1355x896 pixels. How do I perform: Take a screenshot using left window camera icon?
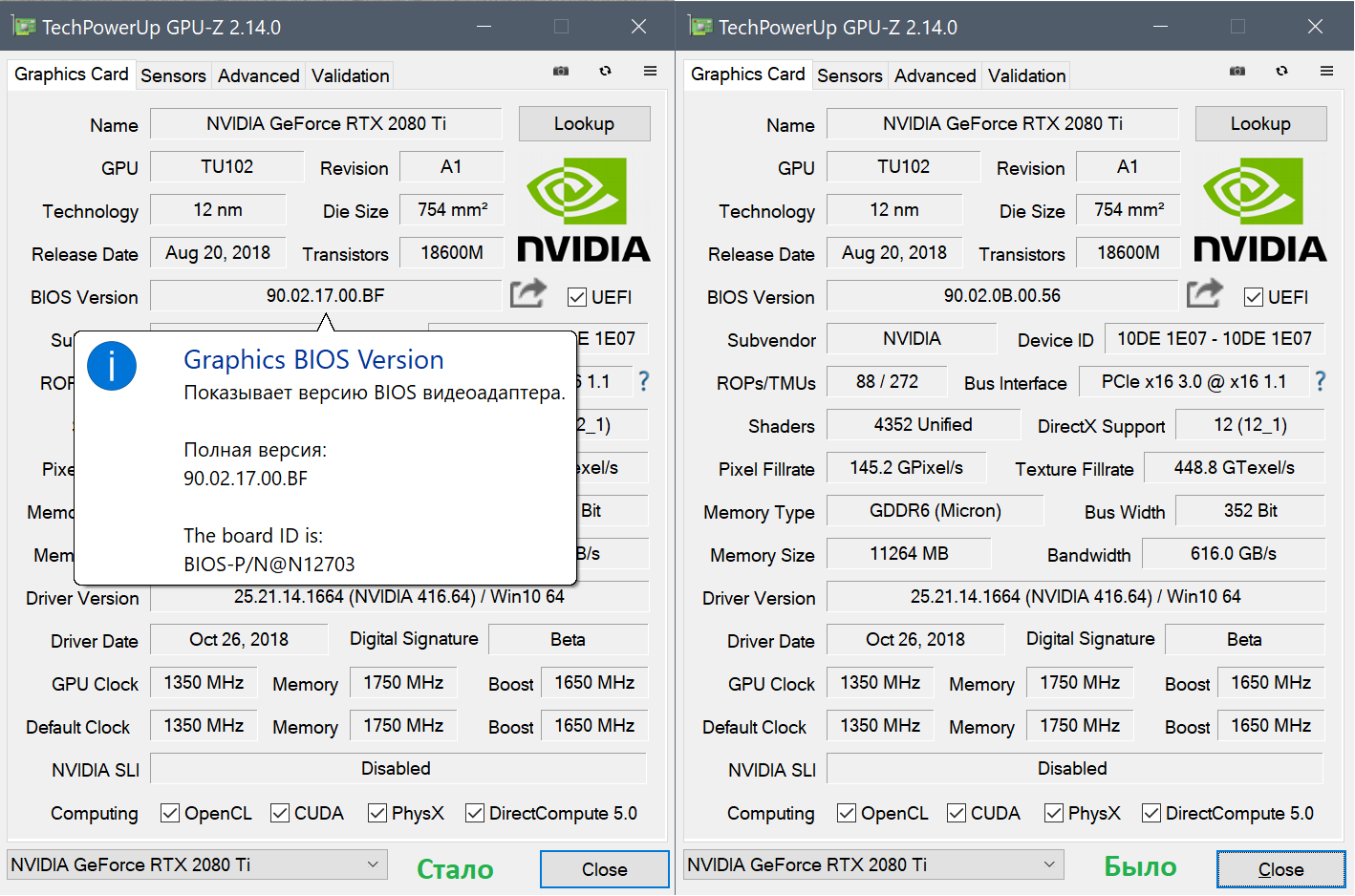pos(561,71)
